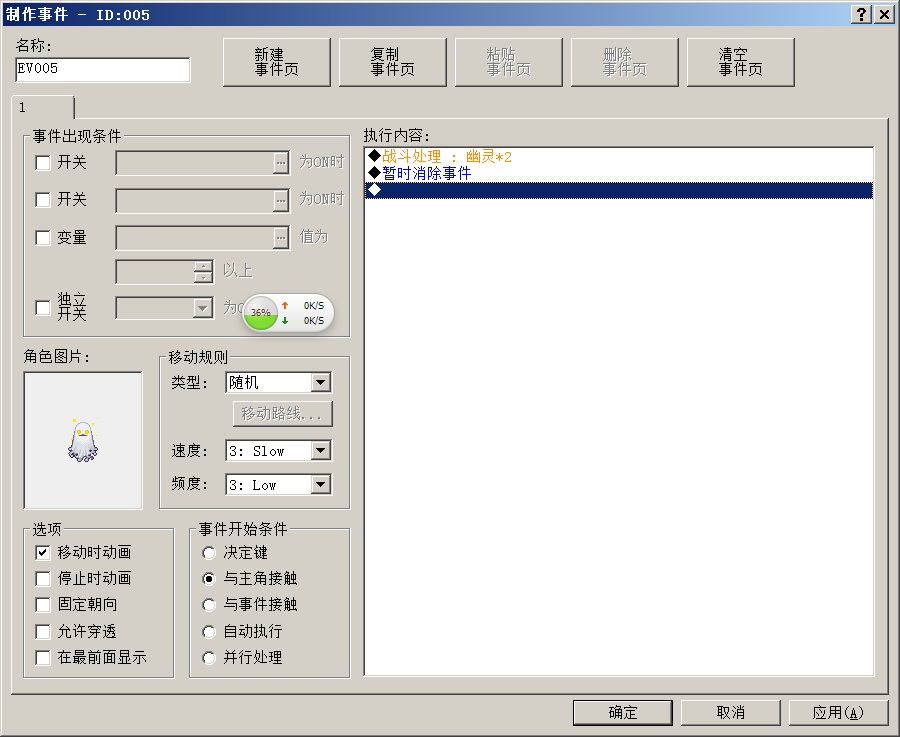The height and width of the screenshot is (737, 900).
Task: Open the 速度 dropdown showing 3: Slow
Action: coord(321,451)
